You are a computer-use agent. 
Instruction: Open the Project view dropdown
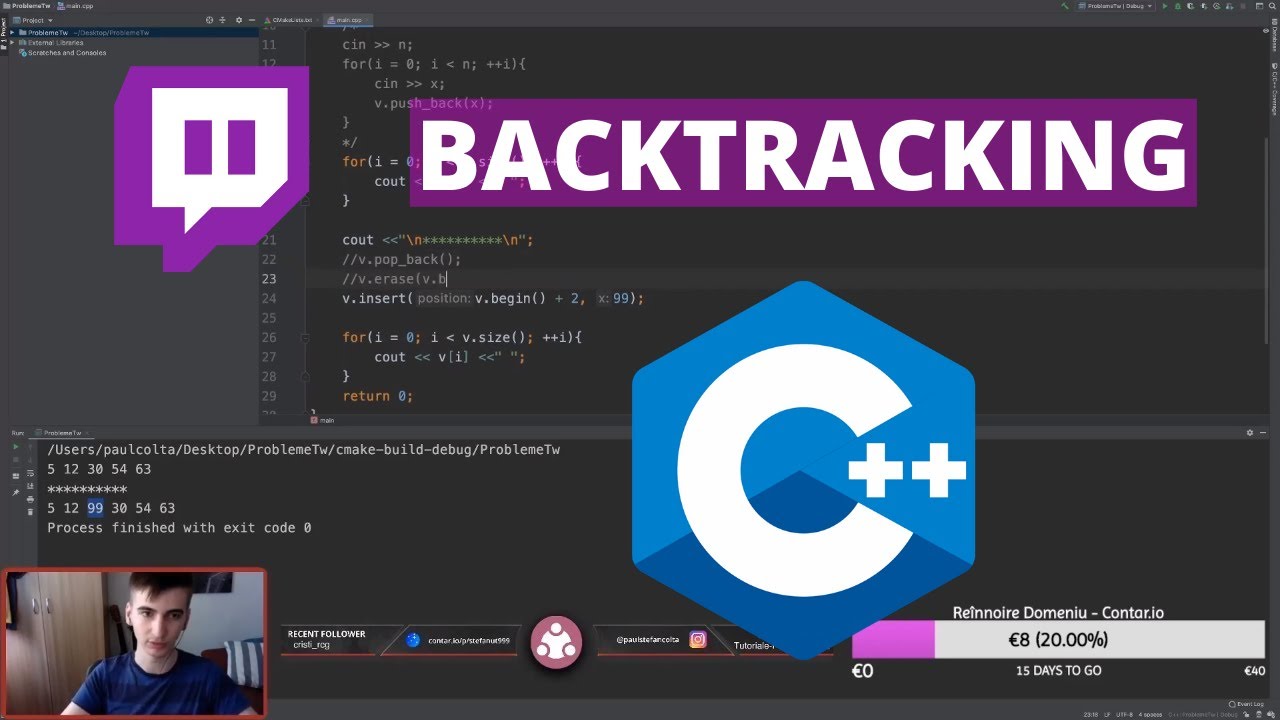pos(33,20)
